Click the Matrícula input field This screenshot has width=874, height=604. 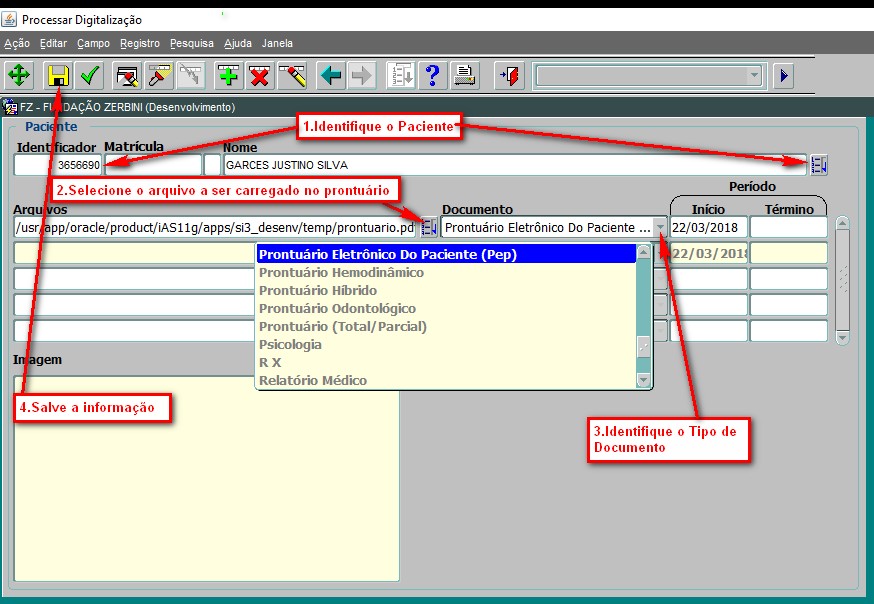[x=153, y=165]
